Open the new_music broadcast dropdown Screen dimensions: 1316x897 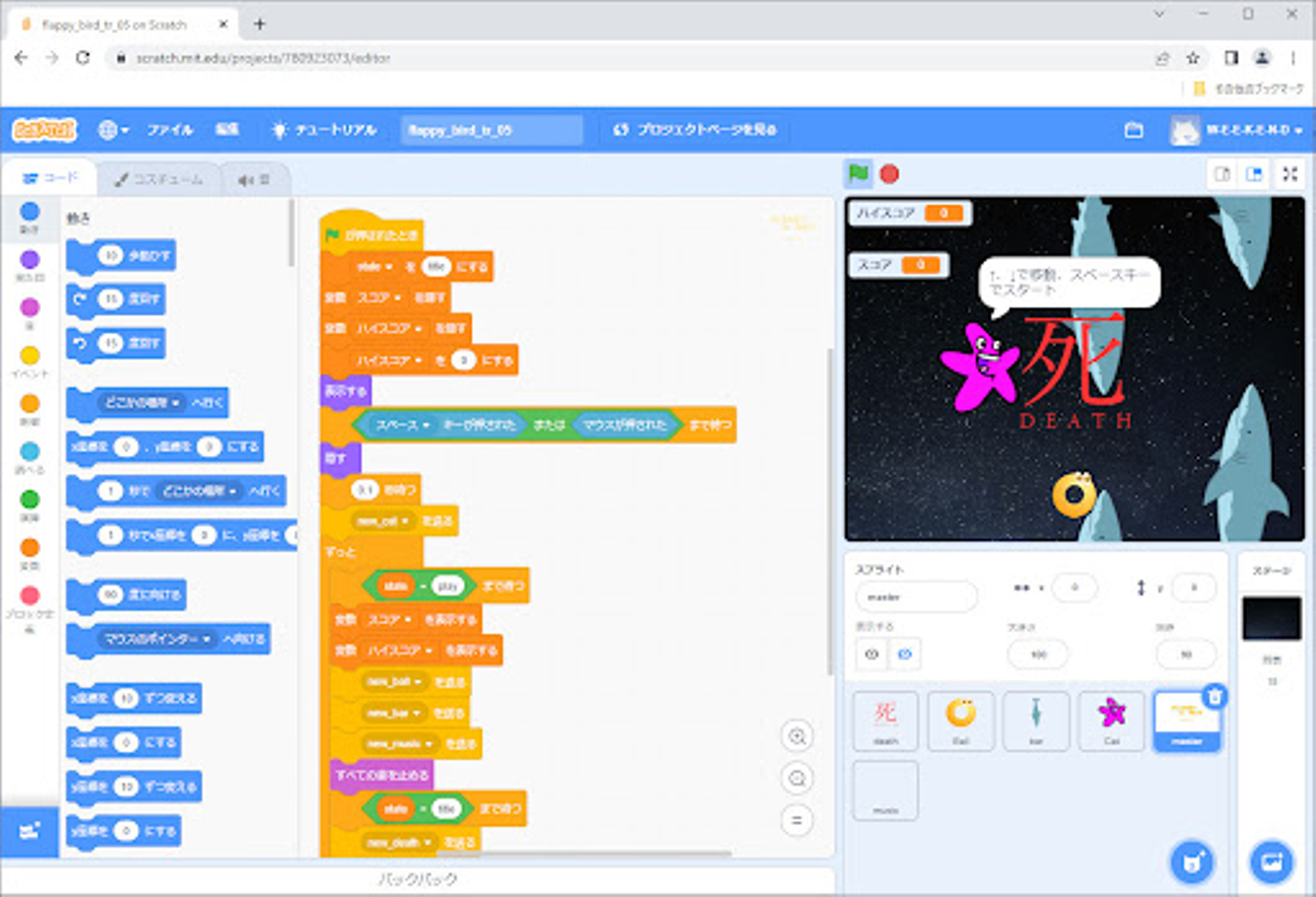pos(400,744)
